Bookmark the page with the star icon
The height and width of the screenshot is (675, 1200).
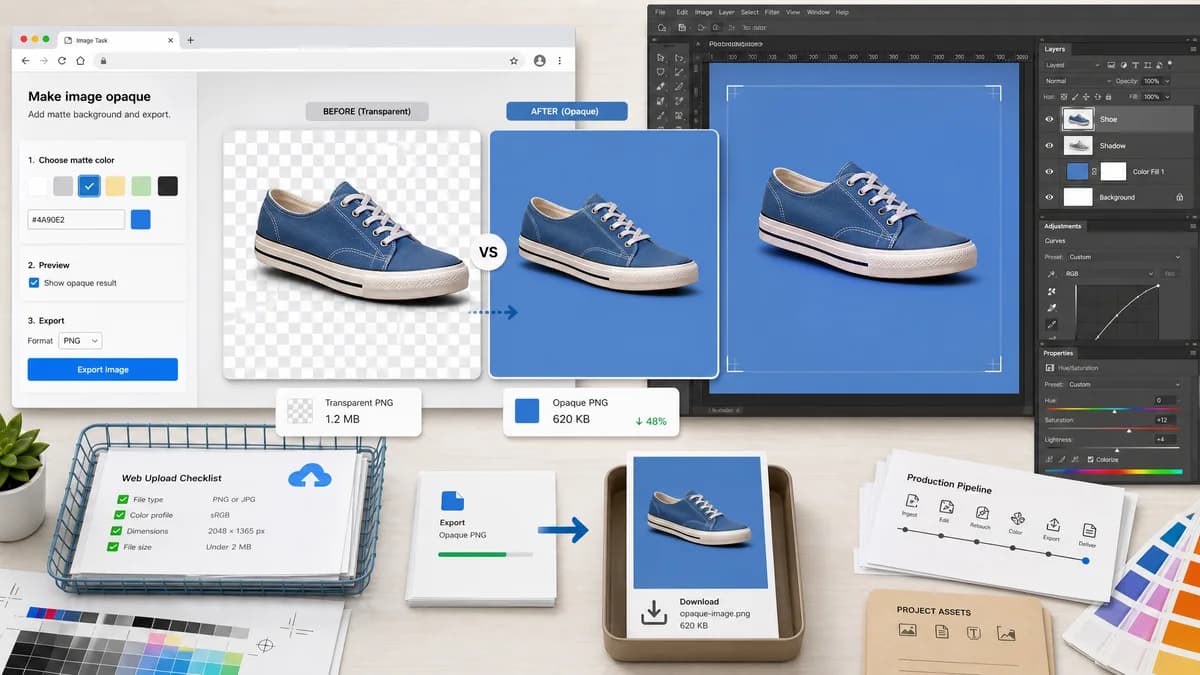point(514,61)
